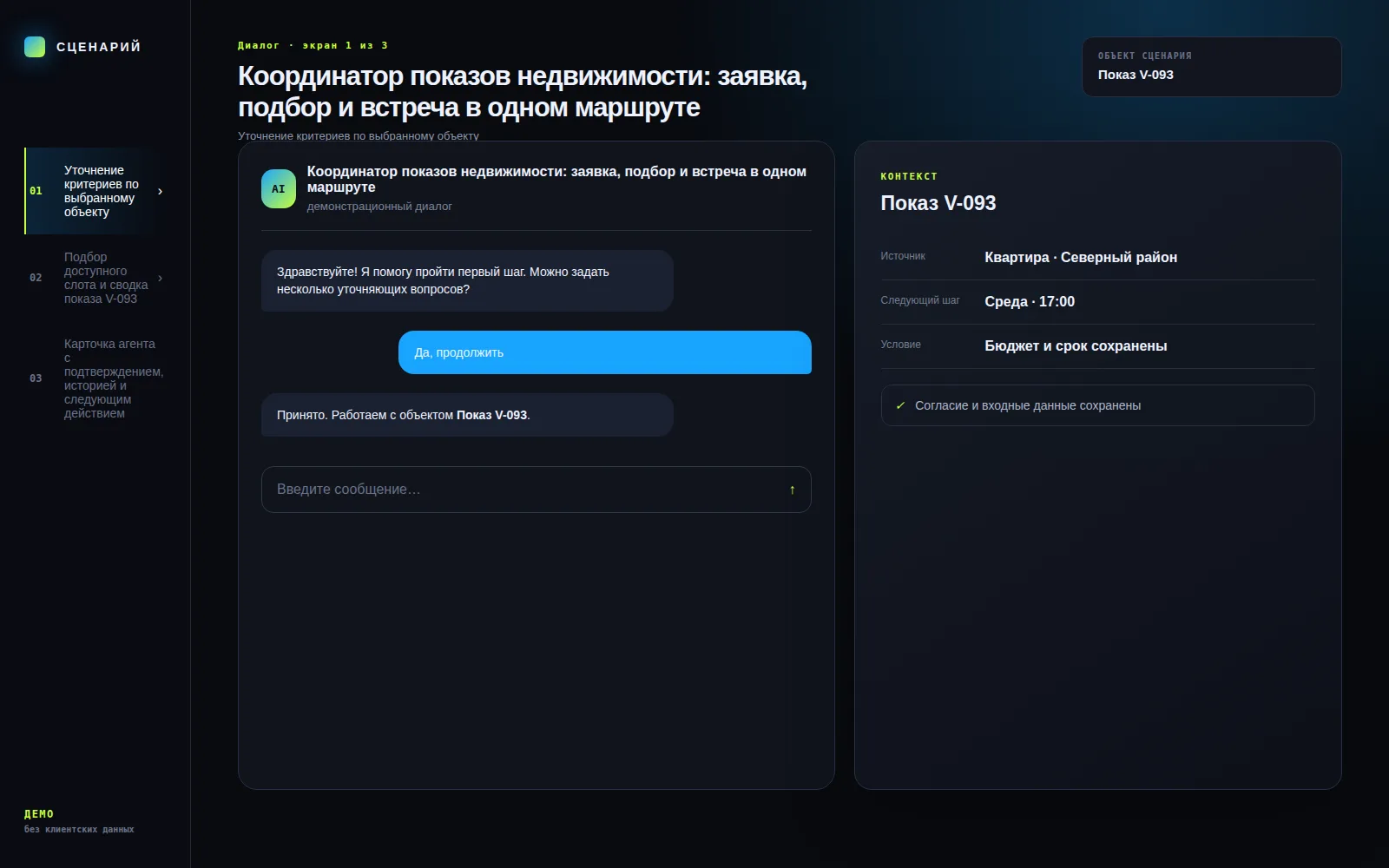Click the Принято. Работаем с объектом message
1389x868 pixels.
pyautogui.click(x=467, y=415)
